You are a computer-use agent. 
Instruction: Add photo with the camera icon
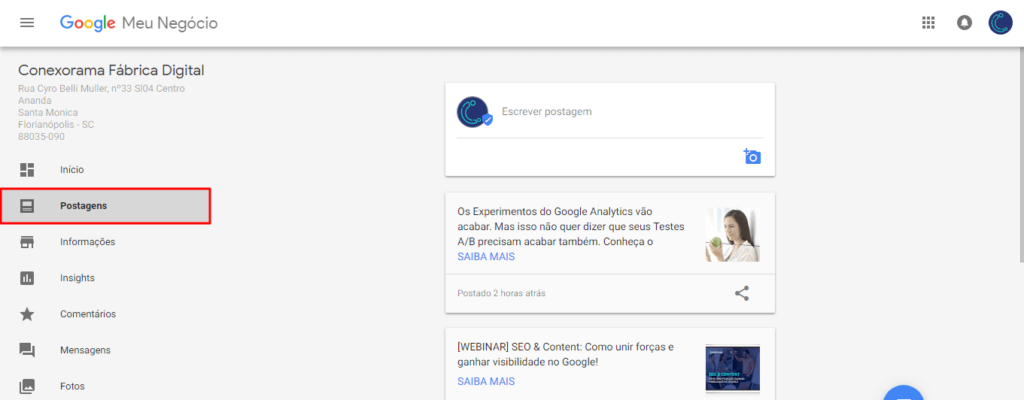(x=752, y=157)
